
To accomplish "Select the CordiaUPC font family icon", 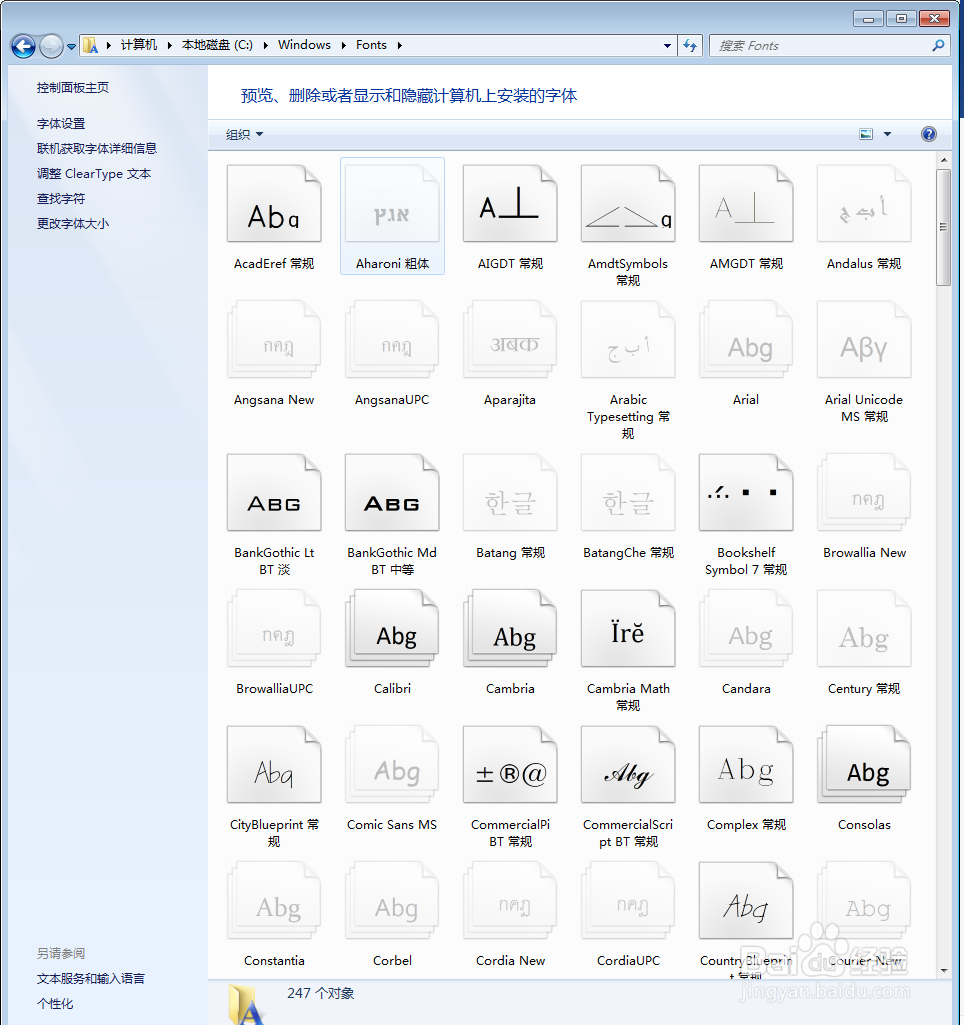I will pyautogui.click(x=628, y=901).
